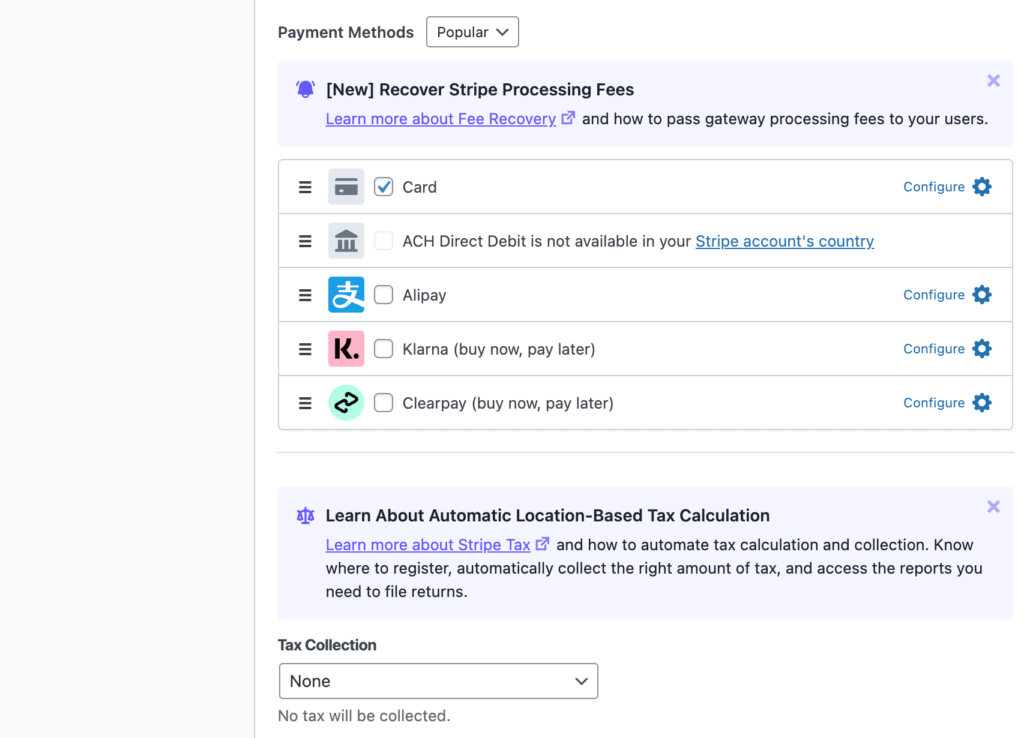
Task: Dismiss the Automatic Tax Calculation notice
Action: [993, 507]
